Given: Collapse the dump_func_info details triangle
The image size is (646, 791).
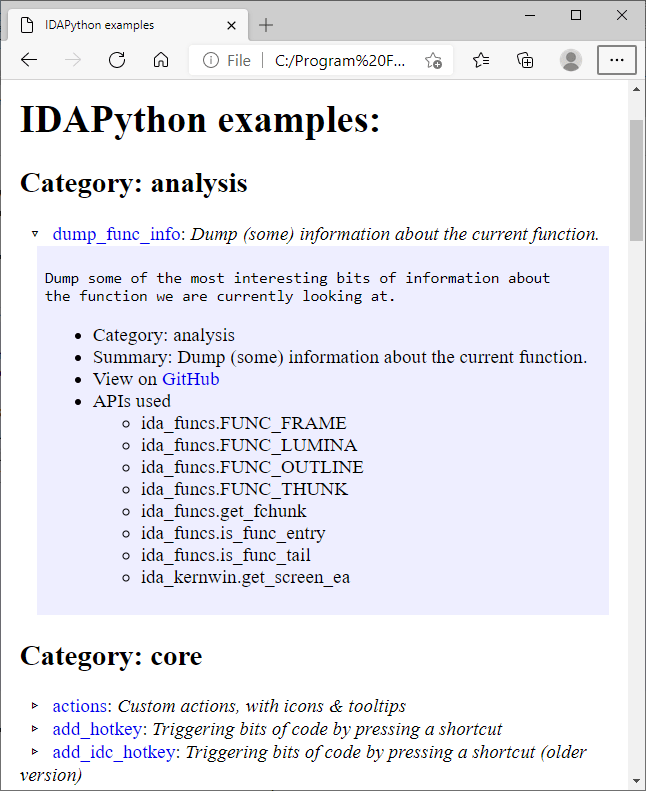Looking at the screenshot, I should tap(35, 234).
